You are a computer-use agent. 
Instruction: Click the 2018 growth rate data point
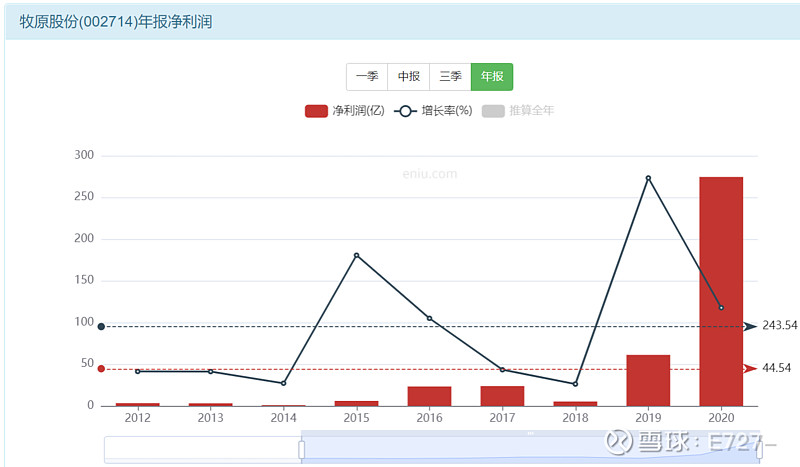575,384
